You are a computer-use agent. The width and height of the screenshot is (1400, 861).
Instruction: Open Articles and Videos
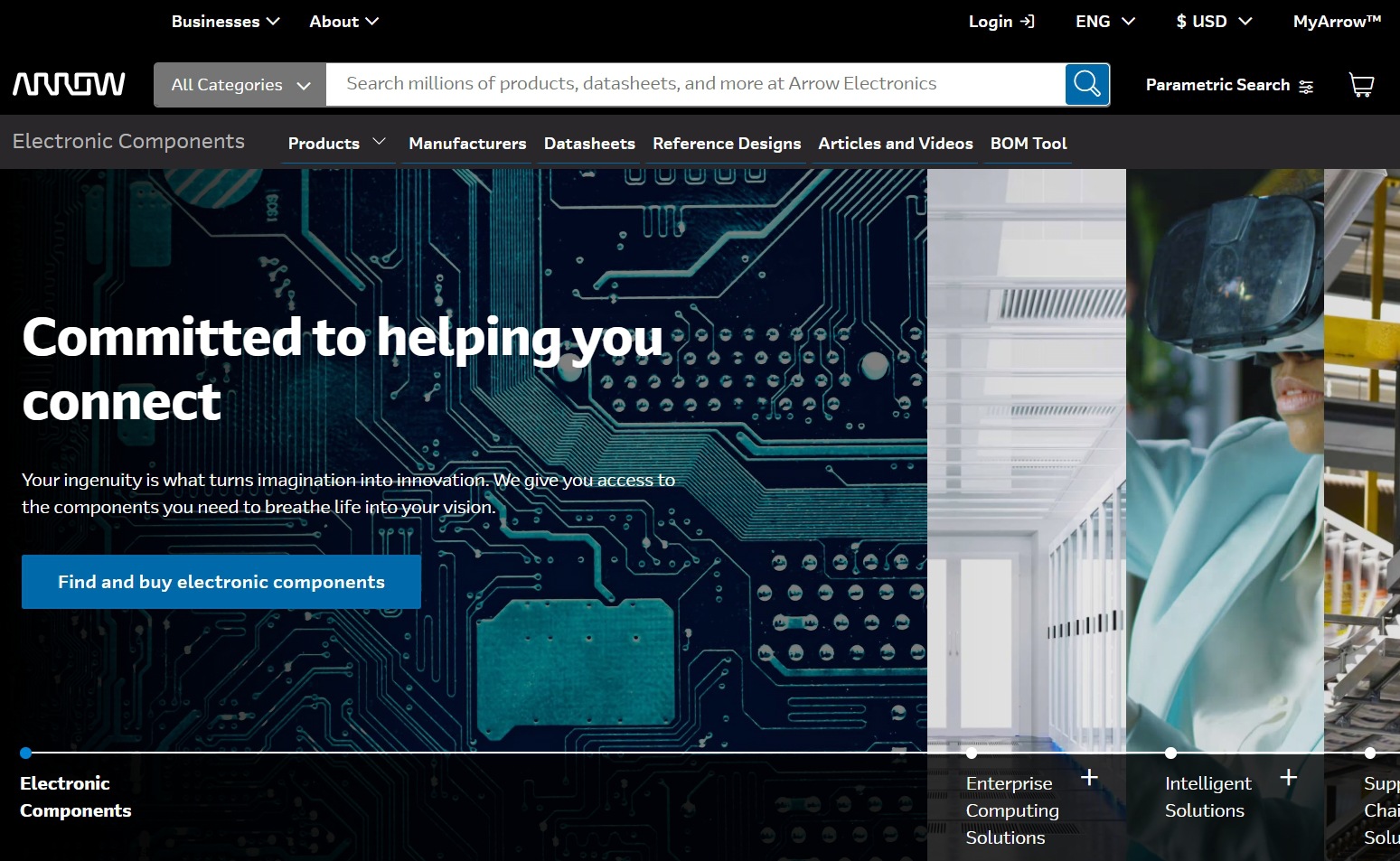pos(896,144)
